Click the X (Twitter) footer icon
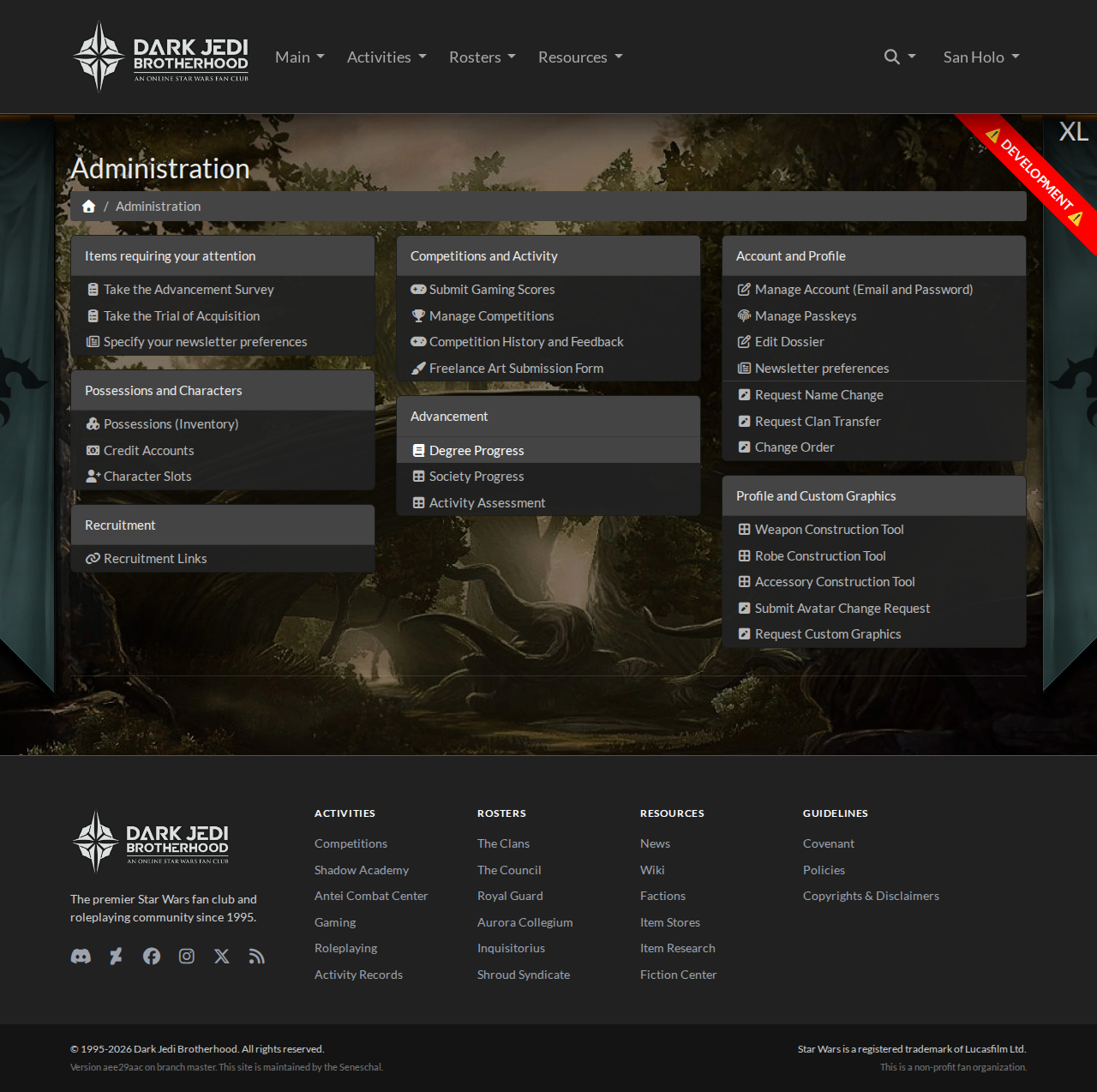 click(x=222, y=957)
